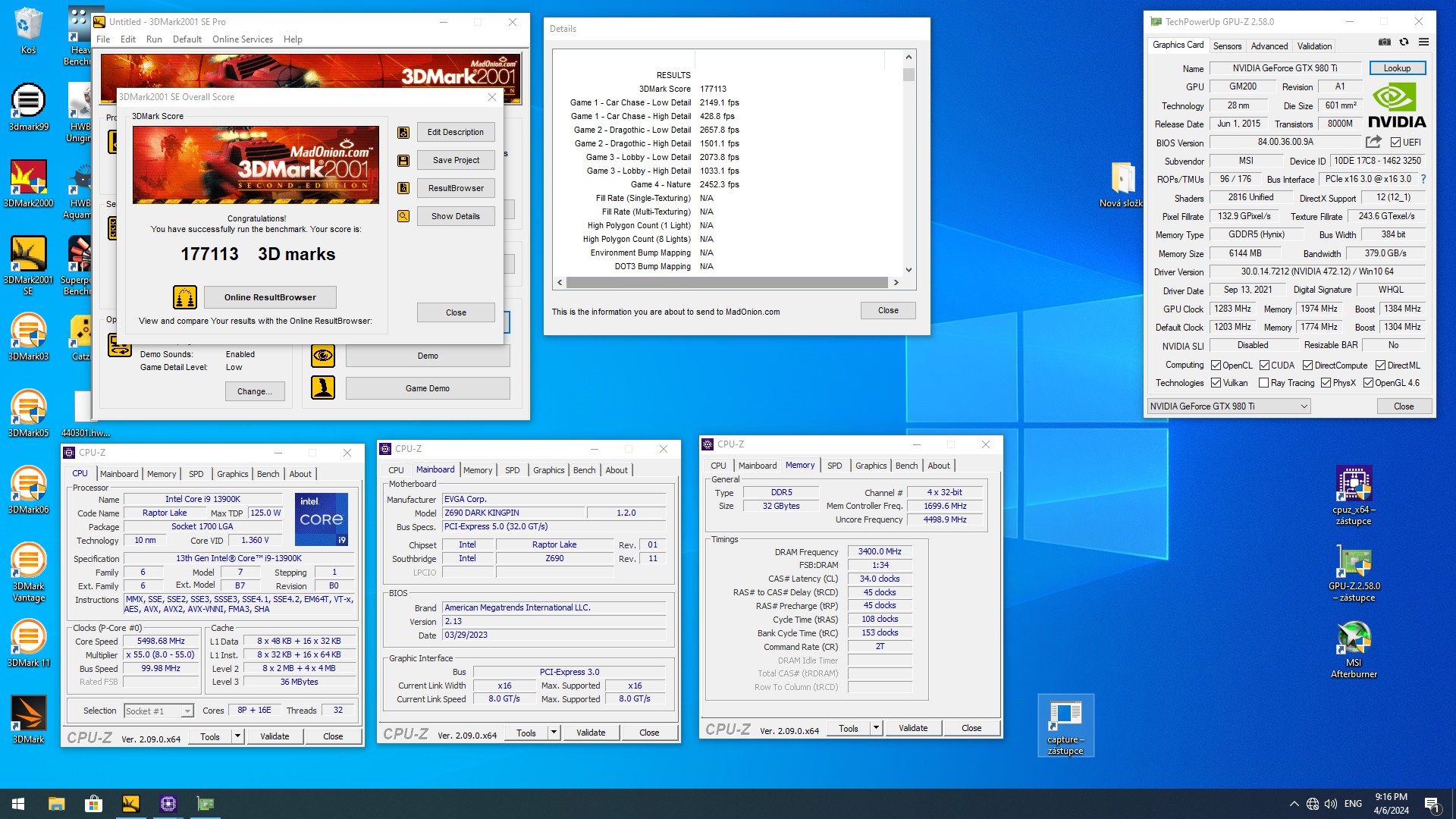This screenshot has height=819, width=1456.
Task: Open the Socket #1 selection dropdown
Action: click(x=158, y=711)
